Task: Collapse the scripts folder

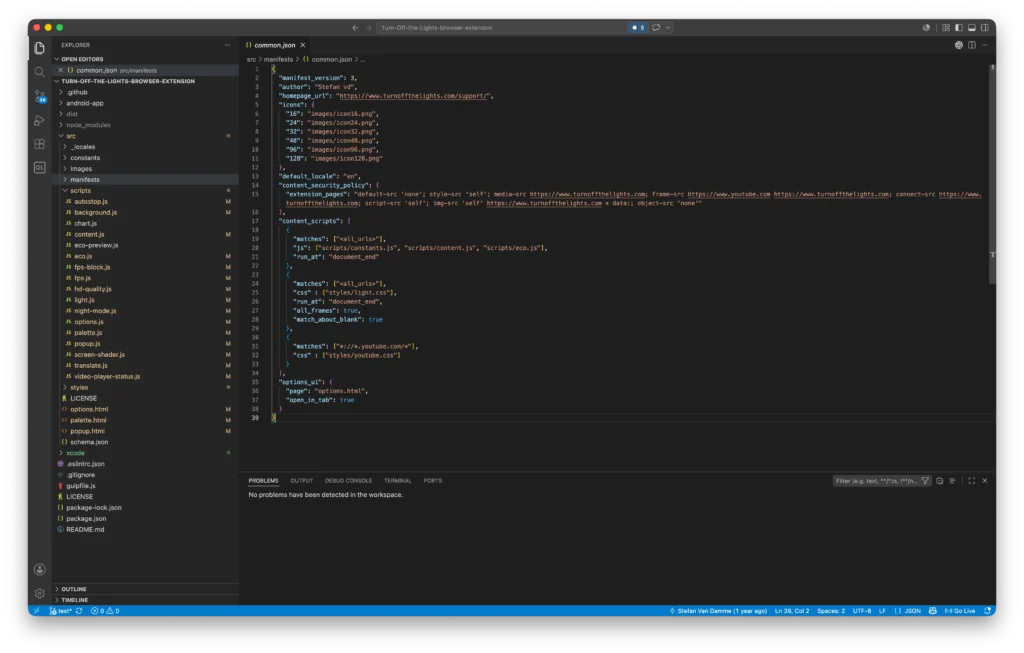Action: pos(145,191)
